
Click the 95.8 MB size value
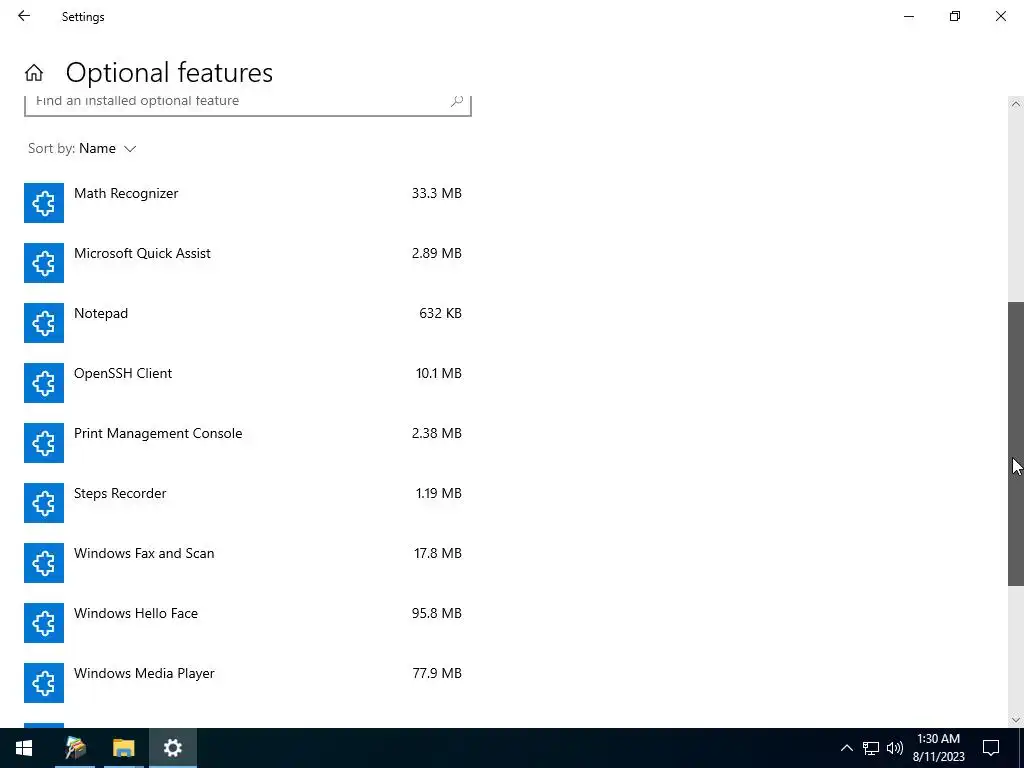(x=436, y=613)
